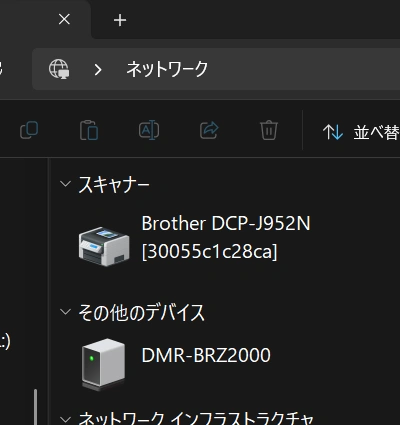Screen dimensions: 400x425
Task: Collapse the ネットワーク インフラストラクチャ group
Action: point(65,419)
